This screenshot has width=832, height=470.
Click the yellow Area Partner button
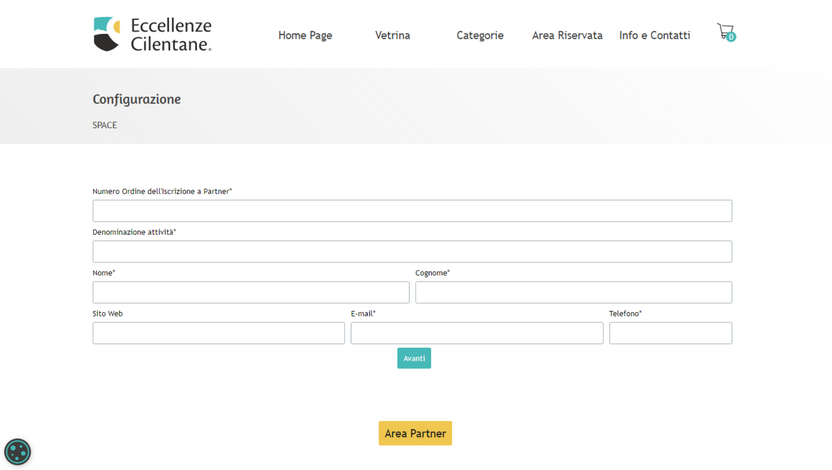point(415,433)
